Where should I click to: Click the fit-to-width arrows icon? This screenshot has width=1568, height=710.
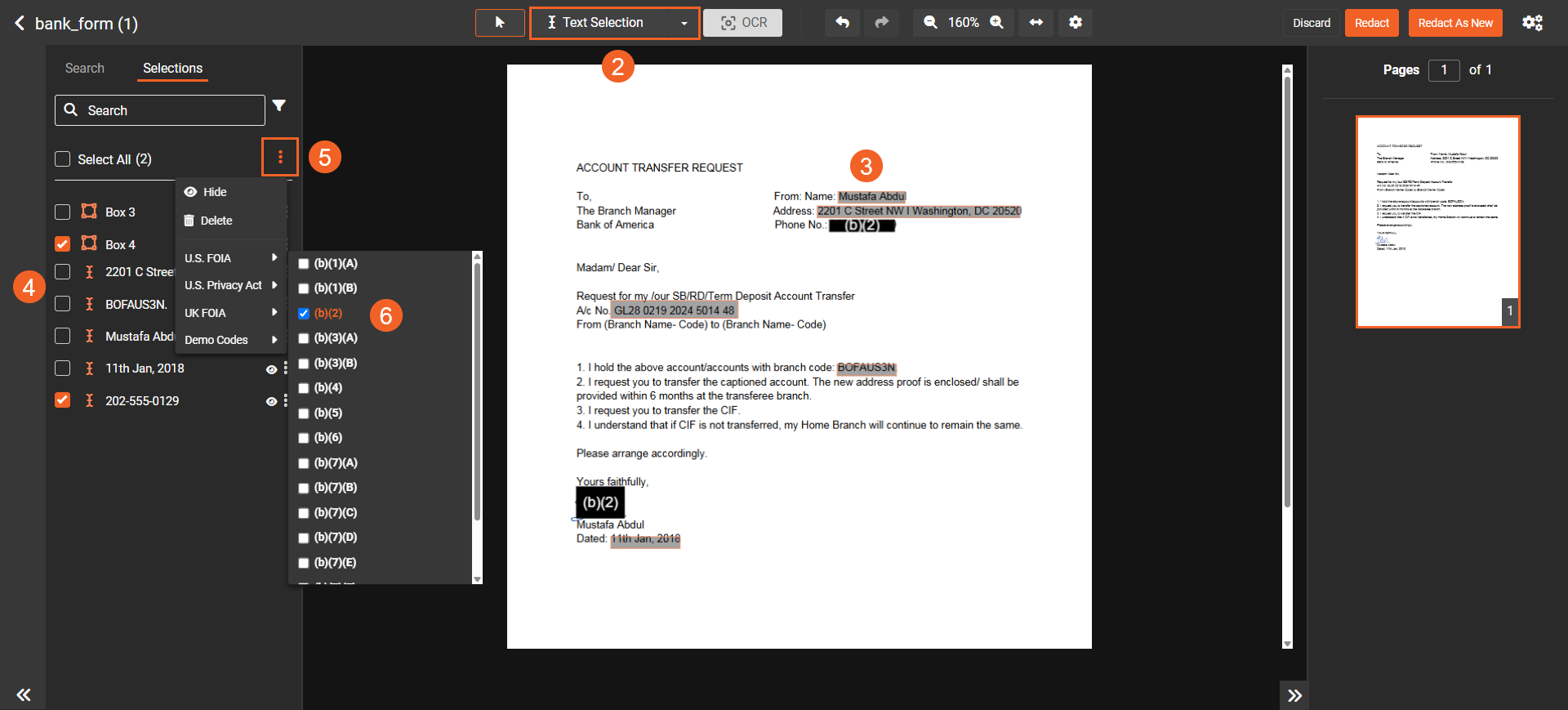point(1036,23)
